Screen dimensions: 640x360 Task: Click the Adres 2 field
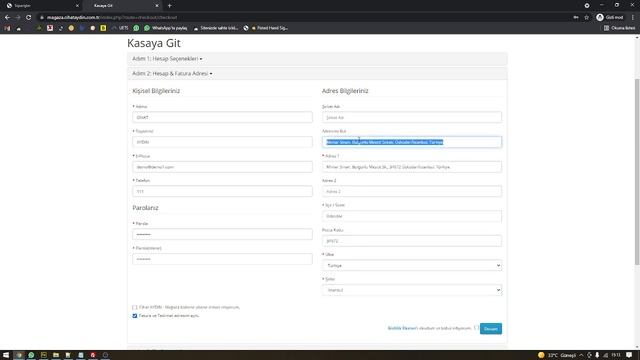(412, 191)
